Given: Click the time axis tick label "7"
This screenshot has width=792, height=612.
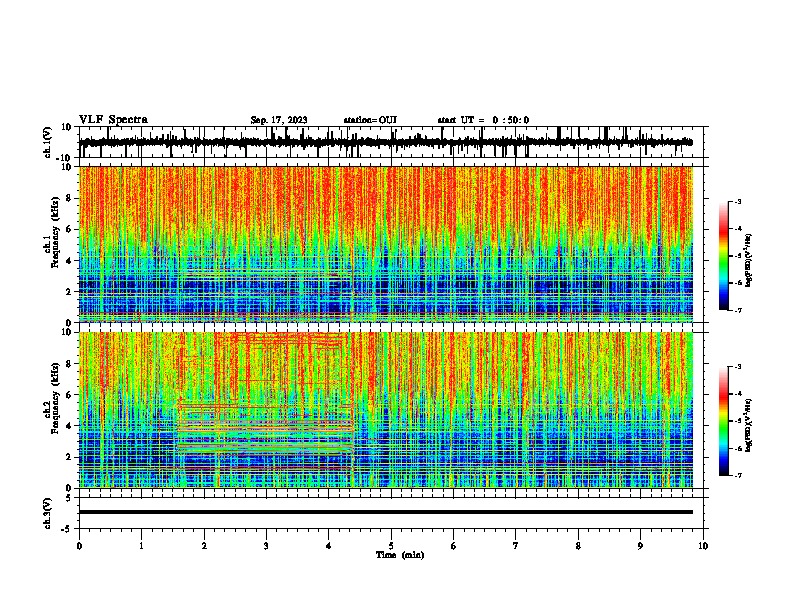Looking at the screenshot, I should pos(516,546).
